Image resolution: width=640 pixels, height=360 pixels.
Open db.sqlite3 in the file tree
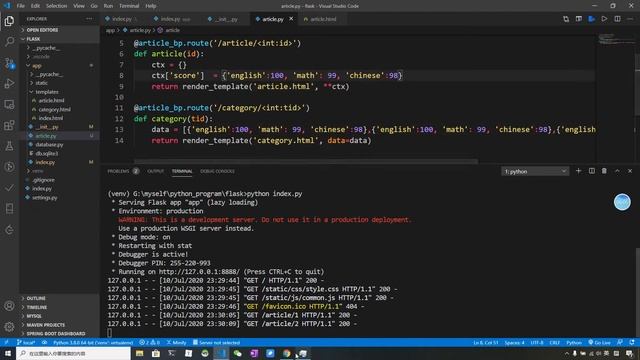[47, 153]
